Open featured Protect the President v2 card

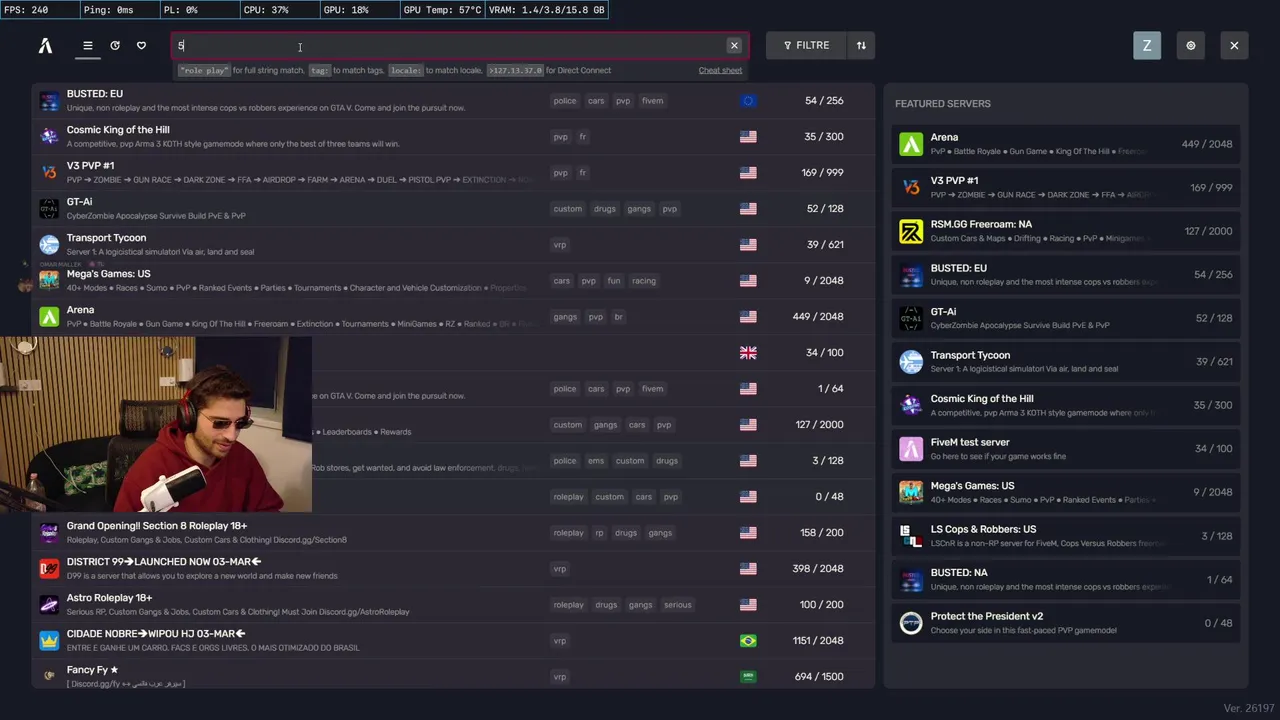pos(1066,622)
